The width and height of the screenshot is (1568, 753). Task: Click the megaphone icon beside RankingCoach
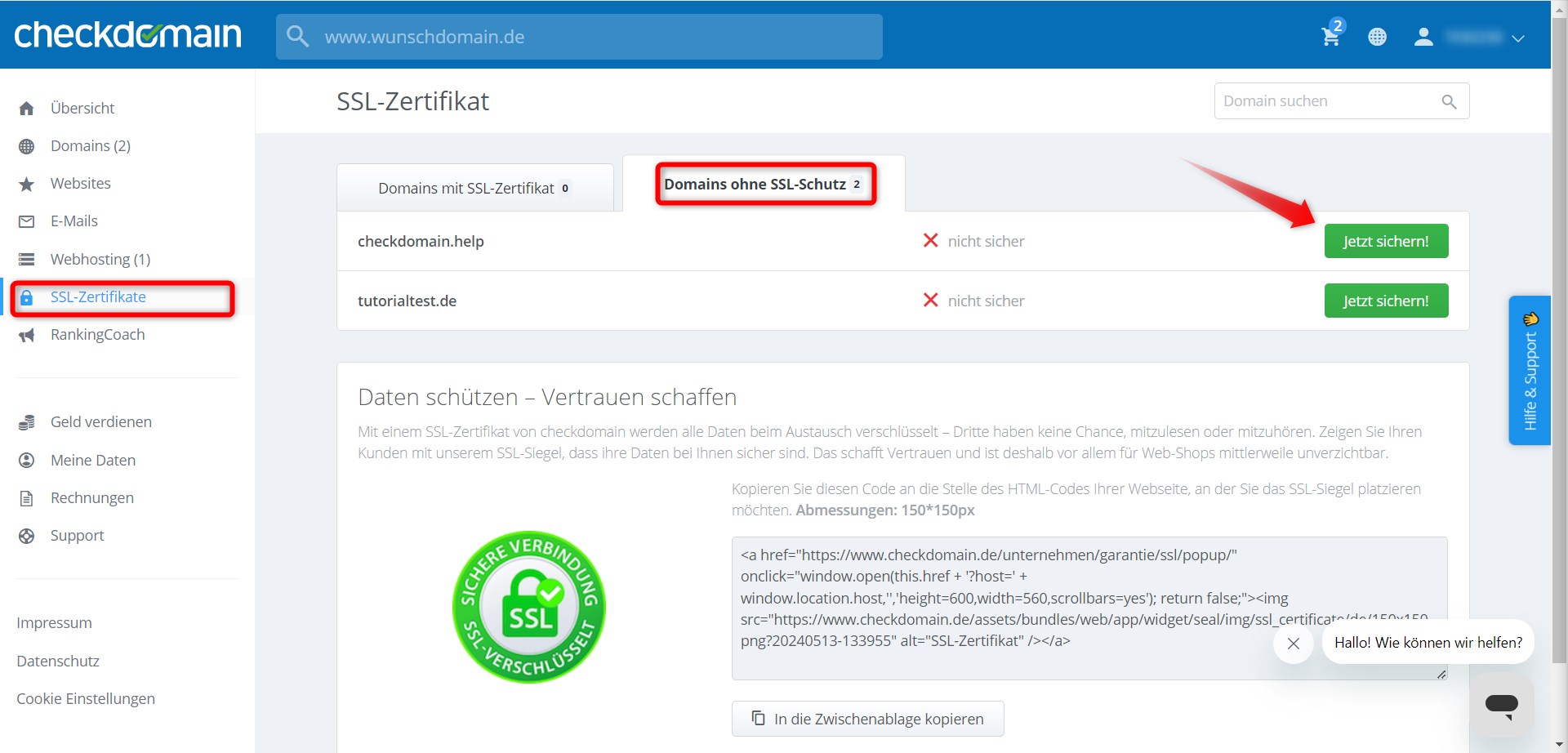(x=27, y=335)
